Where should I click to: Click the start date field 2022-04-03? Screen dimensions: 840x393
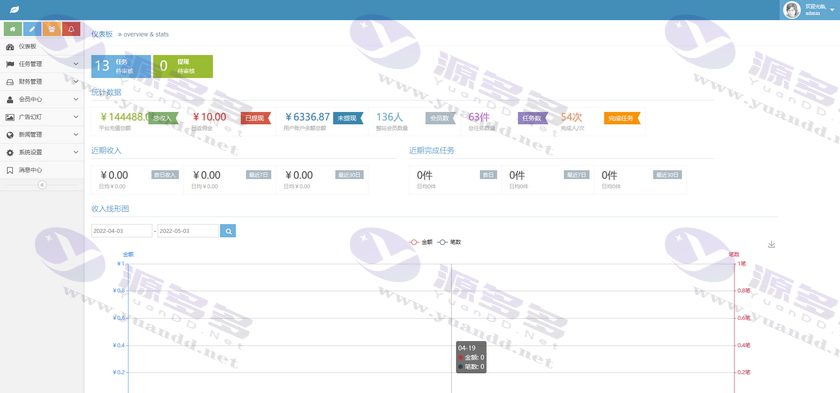[x=122, y=231]
